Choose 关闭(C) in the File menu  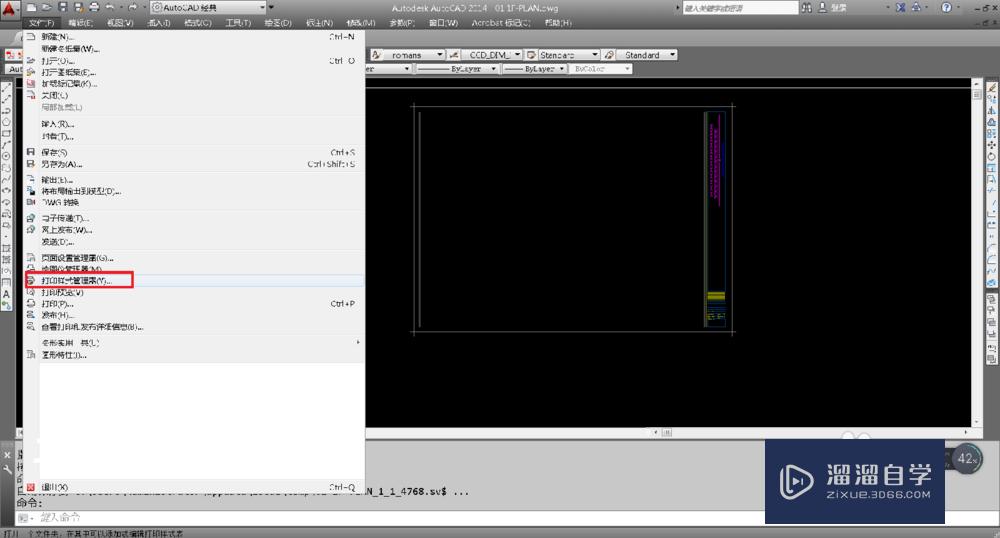195,96
